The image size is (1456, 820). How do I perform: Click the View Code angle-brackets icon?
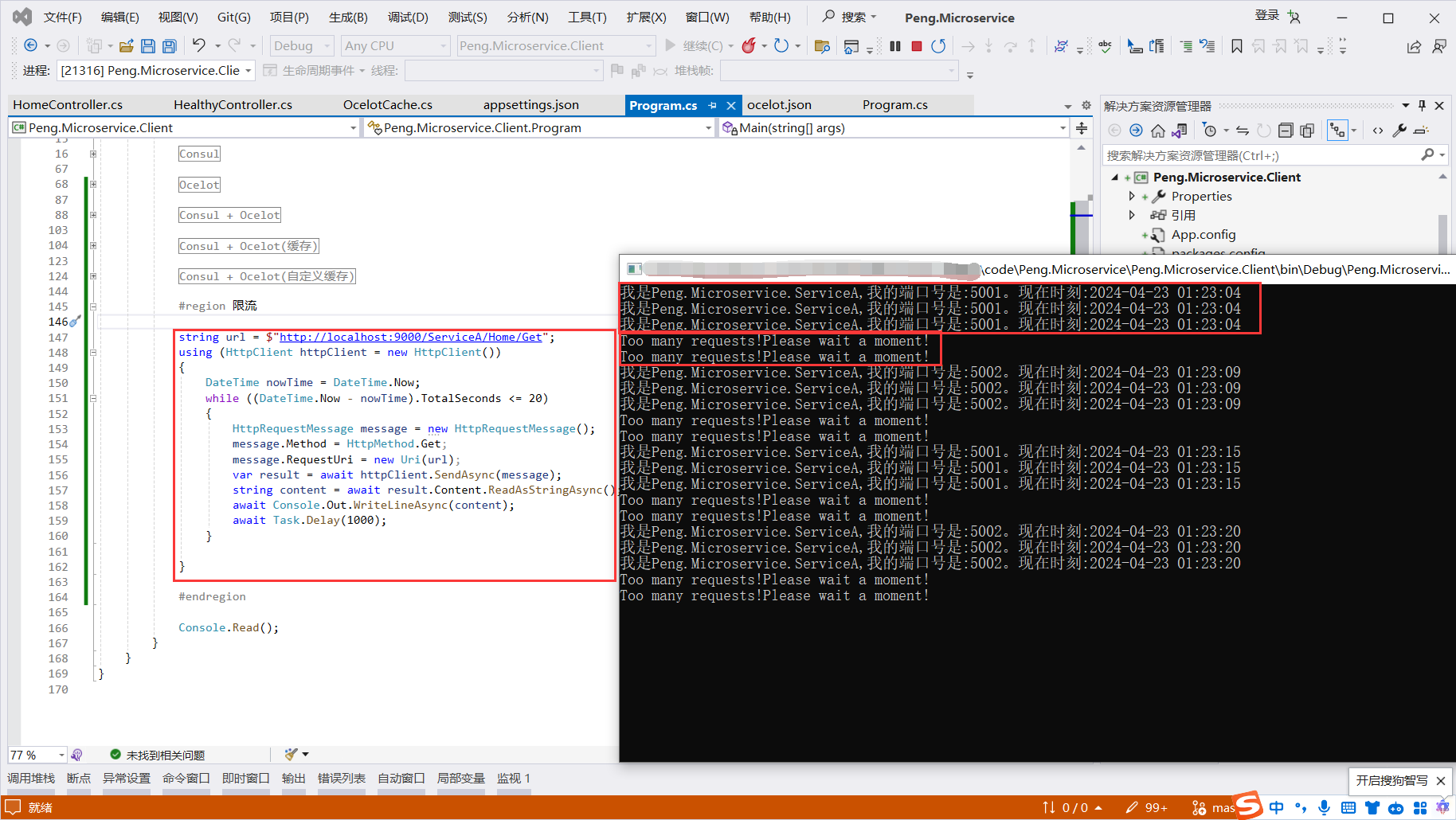(1378, 131)
